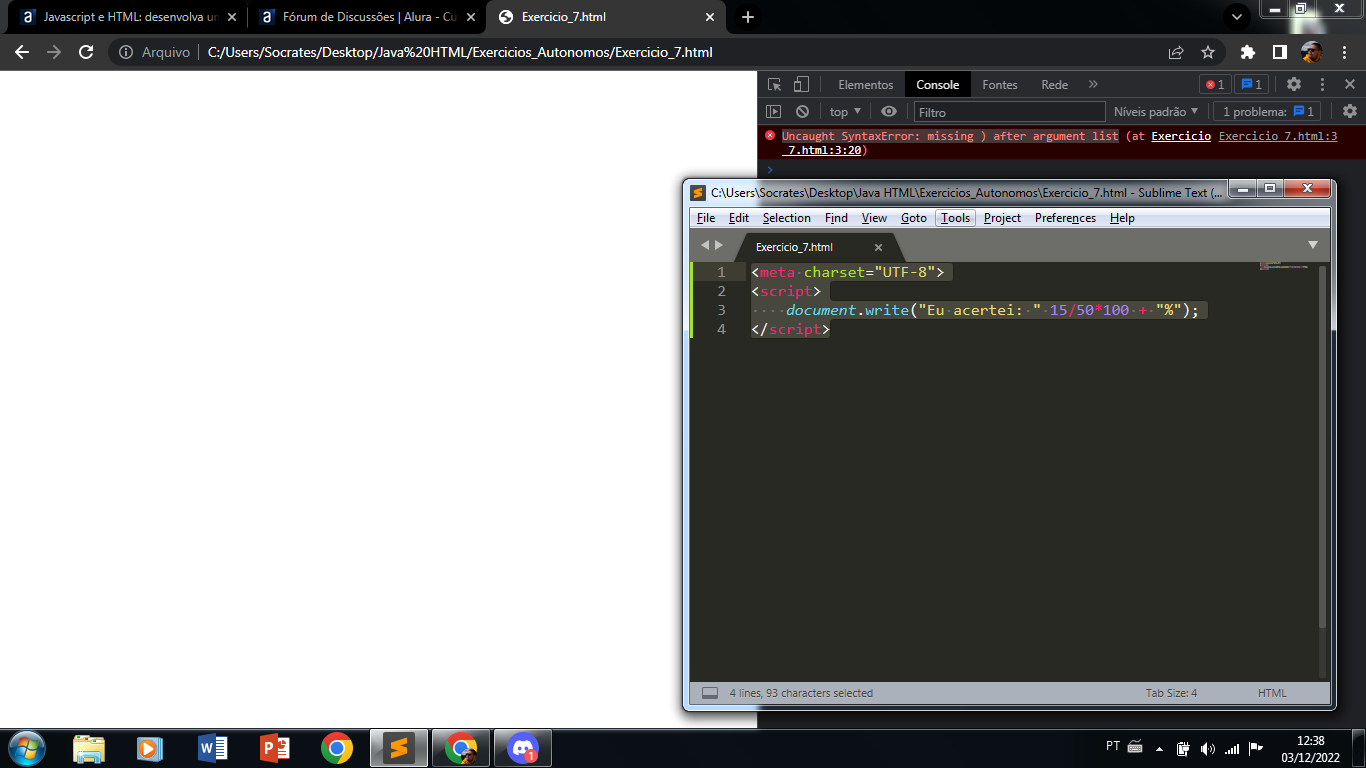Screen dimensions: 1366x768
Task: Close the Exercicio_7.html Sublime tab
Action: click(879, 247)
